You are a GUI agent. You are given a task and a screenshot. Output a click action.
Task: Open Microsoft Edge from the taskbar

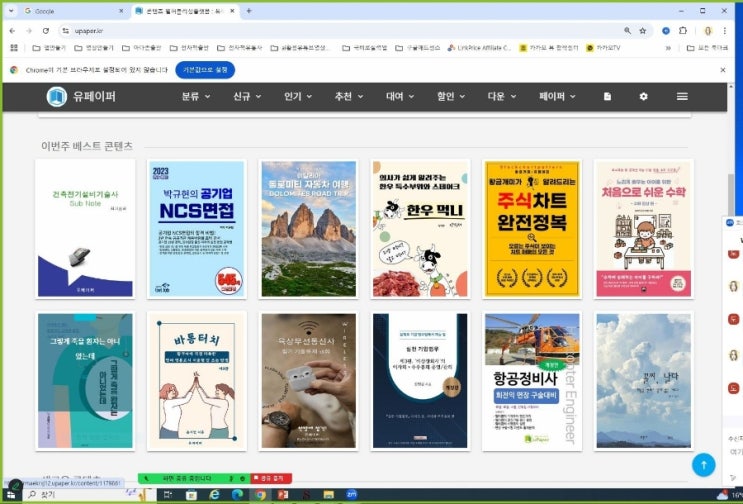tap(237, 495)
